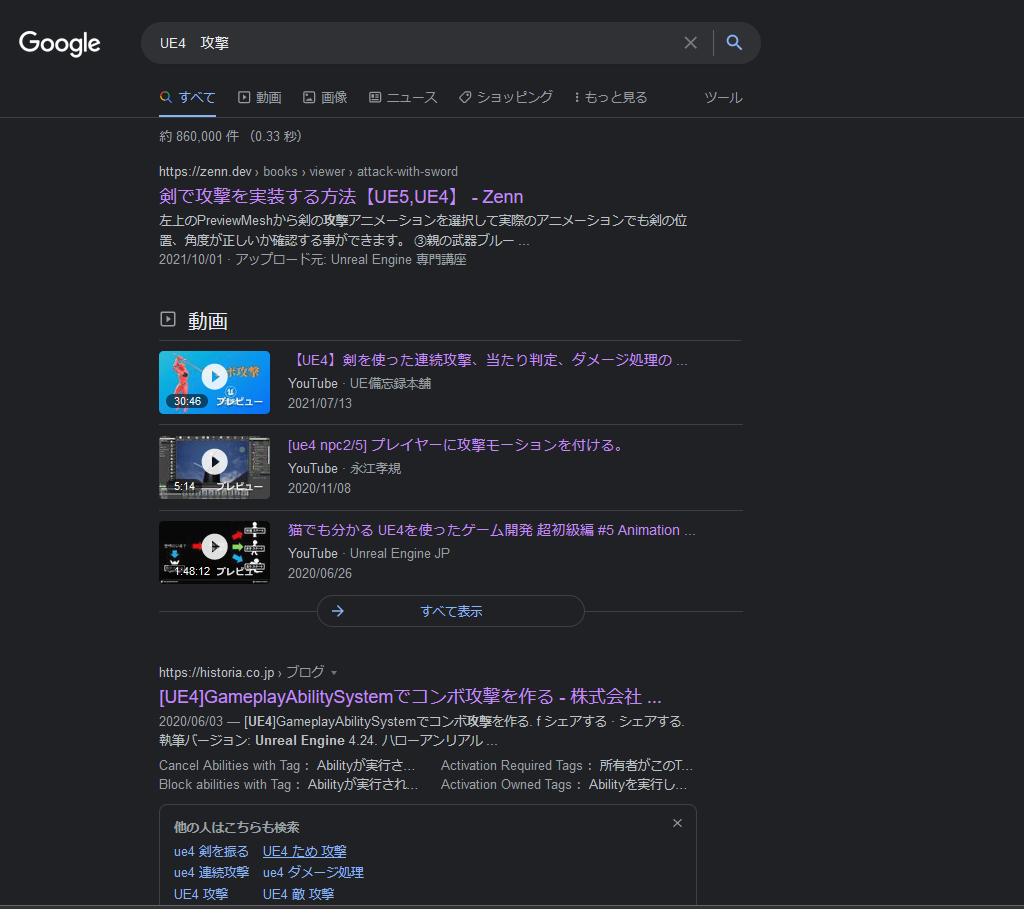Screen dimensions: 1024x909
Task: Open the [ue4 npc2/5] プレイヤーに攻撃モーション video link
Action: tap(457, 445)
